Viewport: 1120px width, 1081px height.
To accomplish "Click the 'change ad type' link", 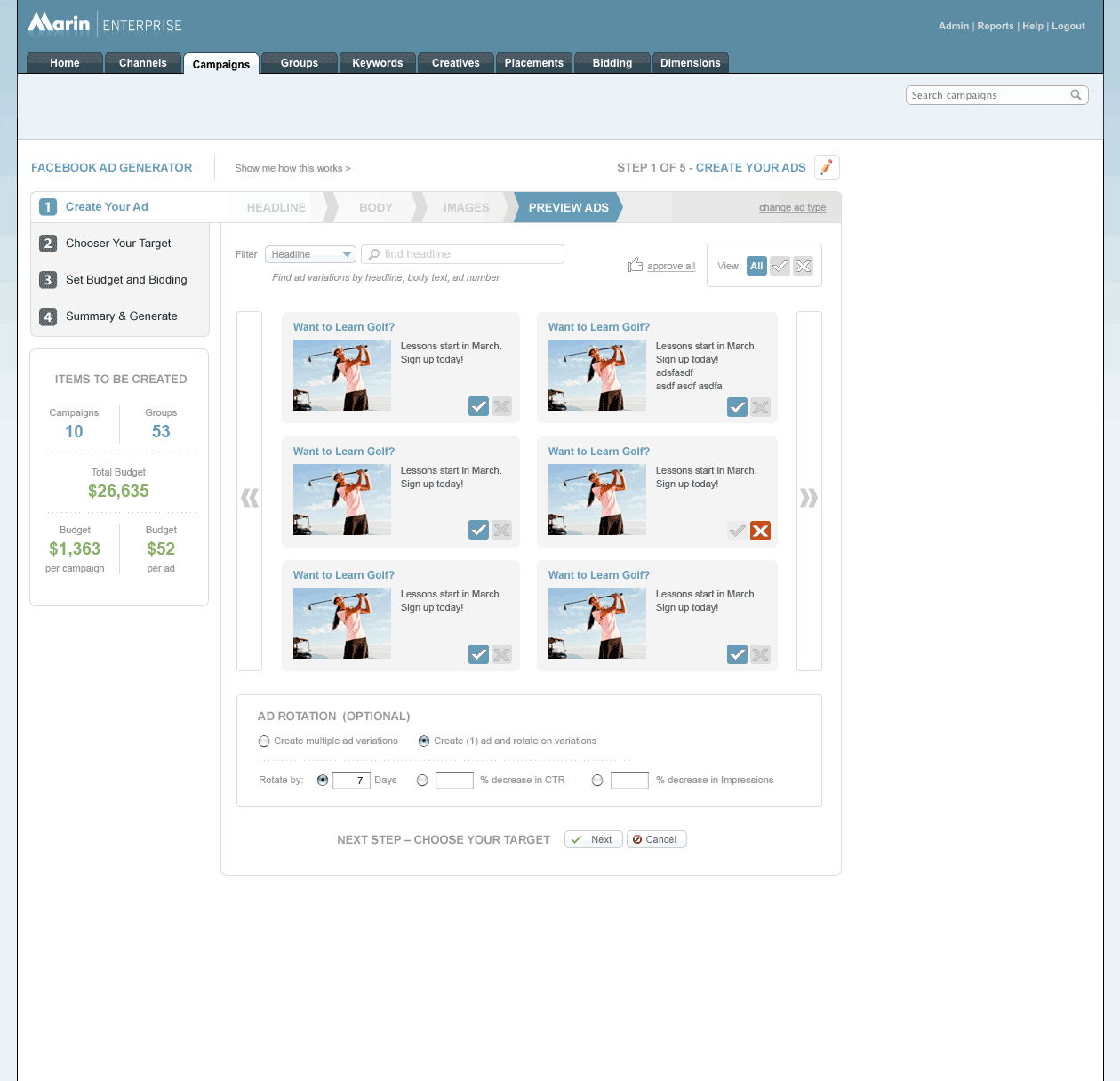I will tap(792, 207).
